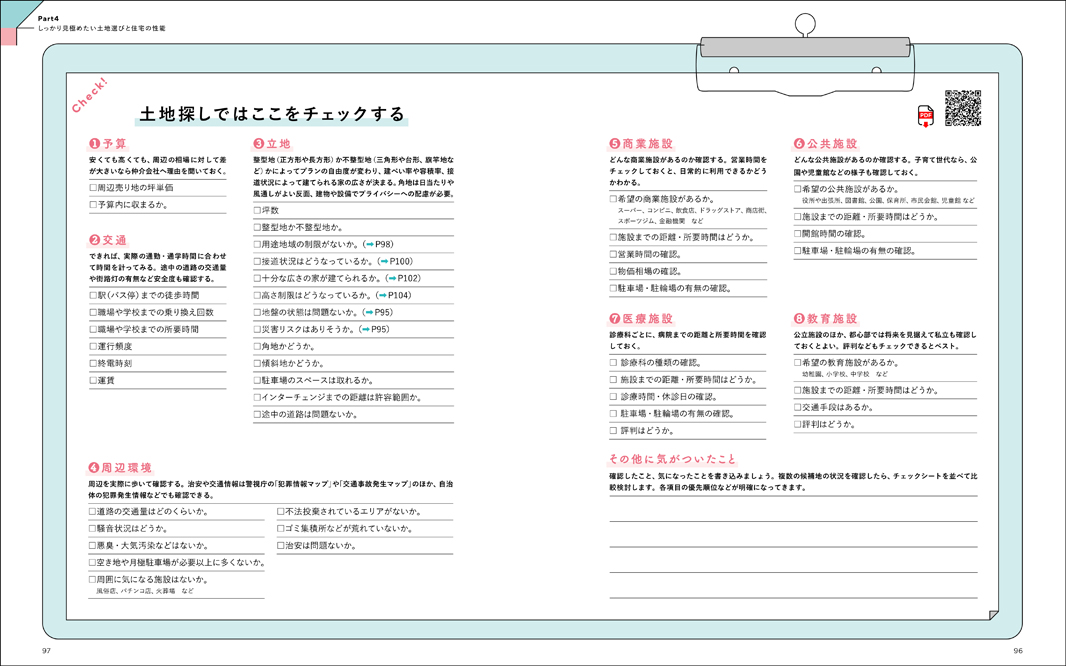1066x666 pixels.
Task: Jump to the P102 page reference
Action: pos(404,279)
